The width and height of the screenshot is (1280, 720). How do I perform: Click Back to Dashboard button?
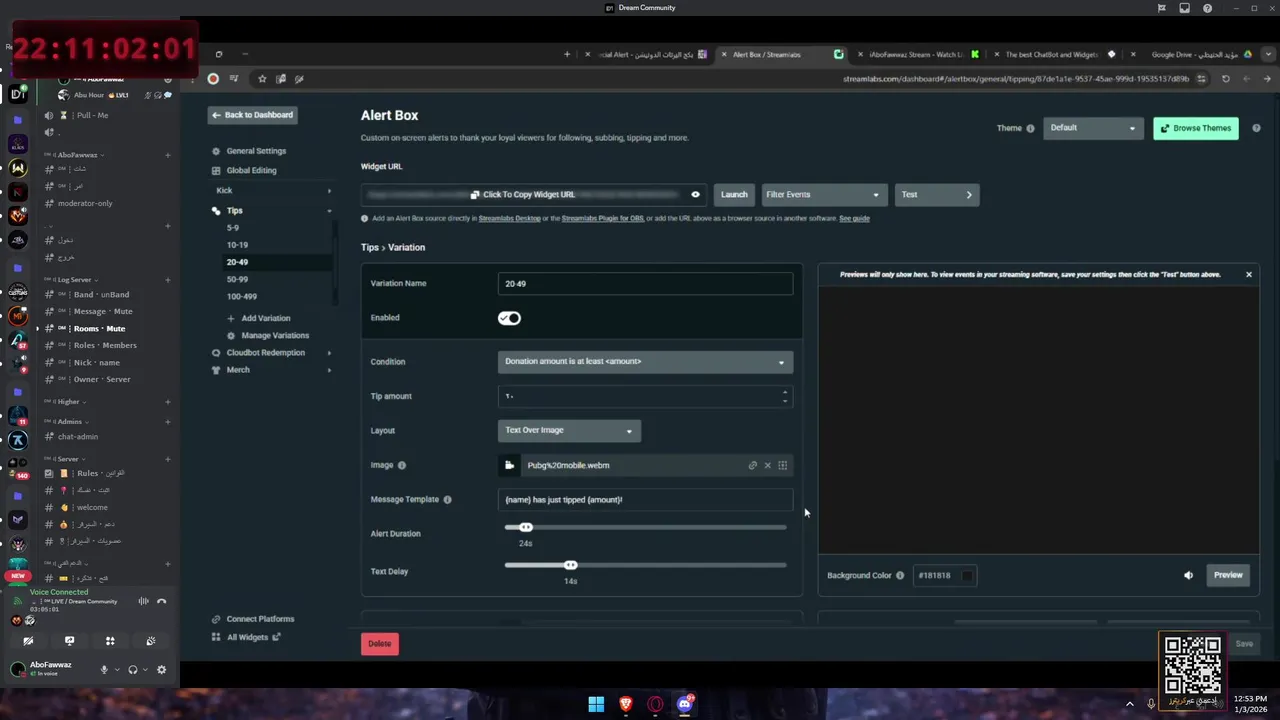pos(252,115)
